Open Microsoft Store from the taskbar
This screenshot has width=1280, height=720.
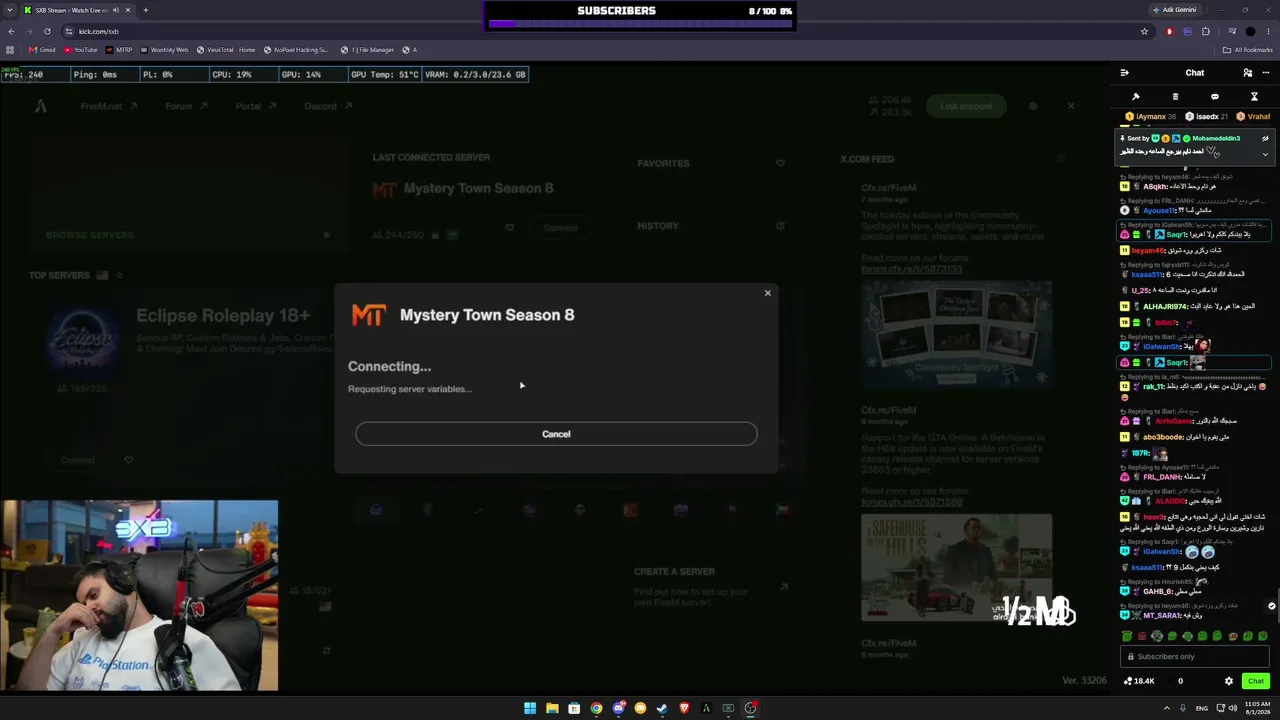tap(574, 708)
